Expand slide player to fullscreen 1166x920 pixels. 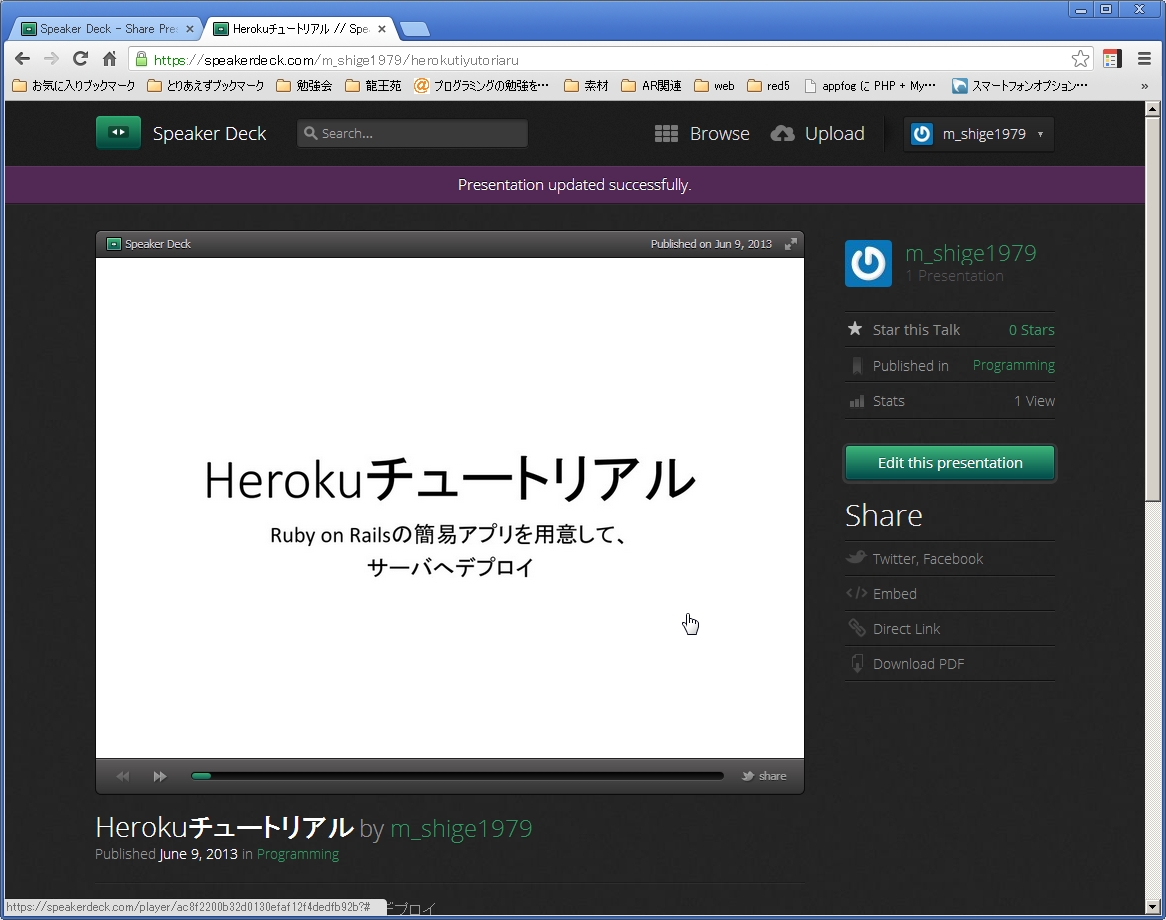[791, 244]
